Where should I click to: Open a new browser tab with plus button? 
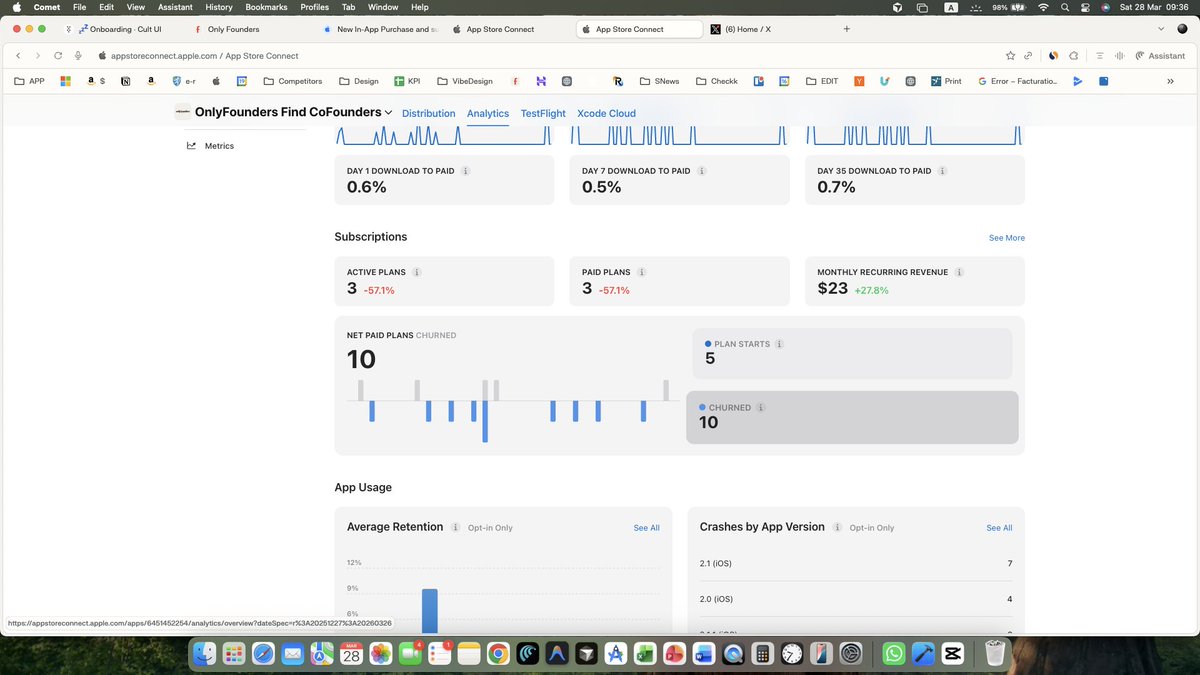(846, 29)
